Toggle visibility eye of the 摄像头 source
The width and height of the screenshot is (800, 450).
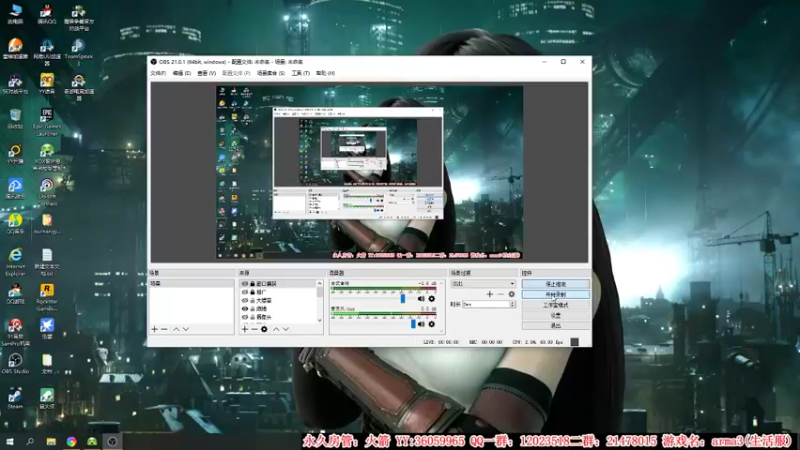pyautogui.click(x=244, y=317)
